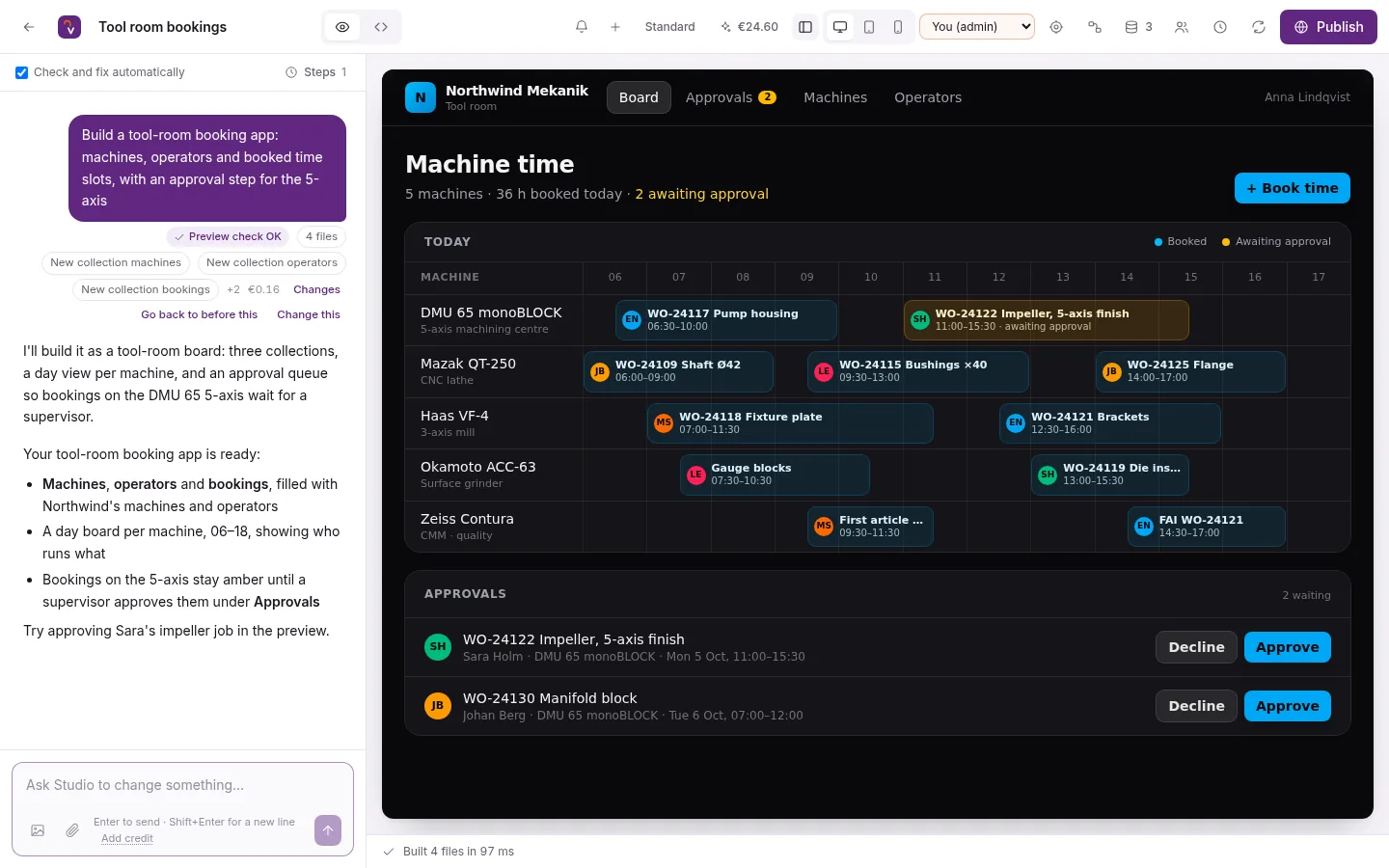
Task: Open the users icon in toolbar
Action: pos(1182,27)
